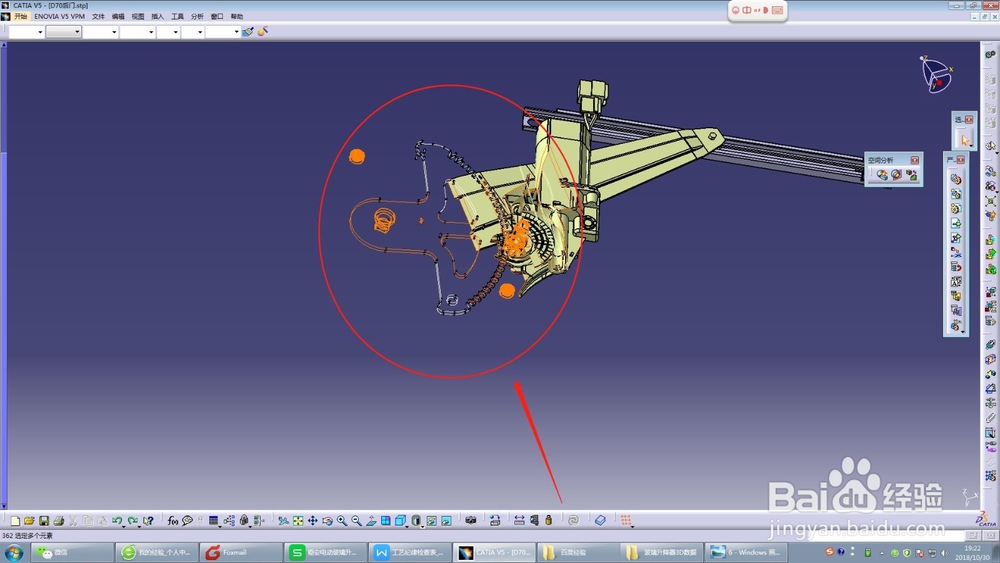The width and height of the screenshot is (1000, 563).
Task: Switch to the WPS Writer taskbar document
Action: [x=409, y=552]
